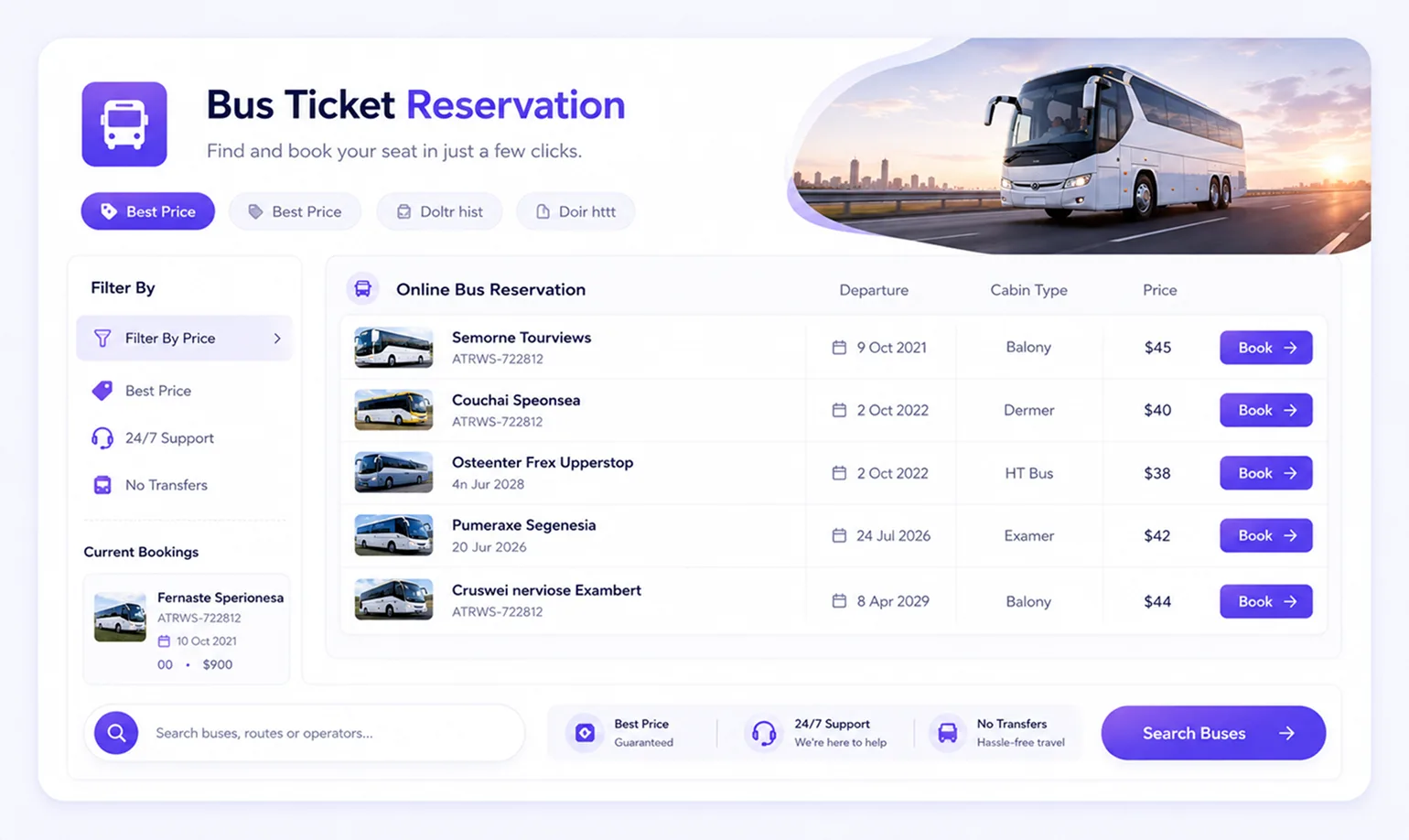
Task: Open the Couchai Speonsea bus thumbnail
Action: 393,410
